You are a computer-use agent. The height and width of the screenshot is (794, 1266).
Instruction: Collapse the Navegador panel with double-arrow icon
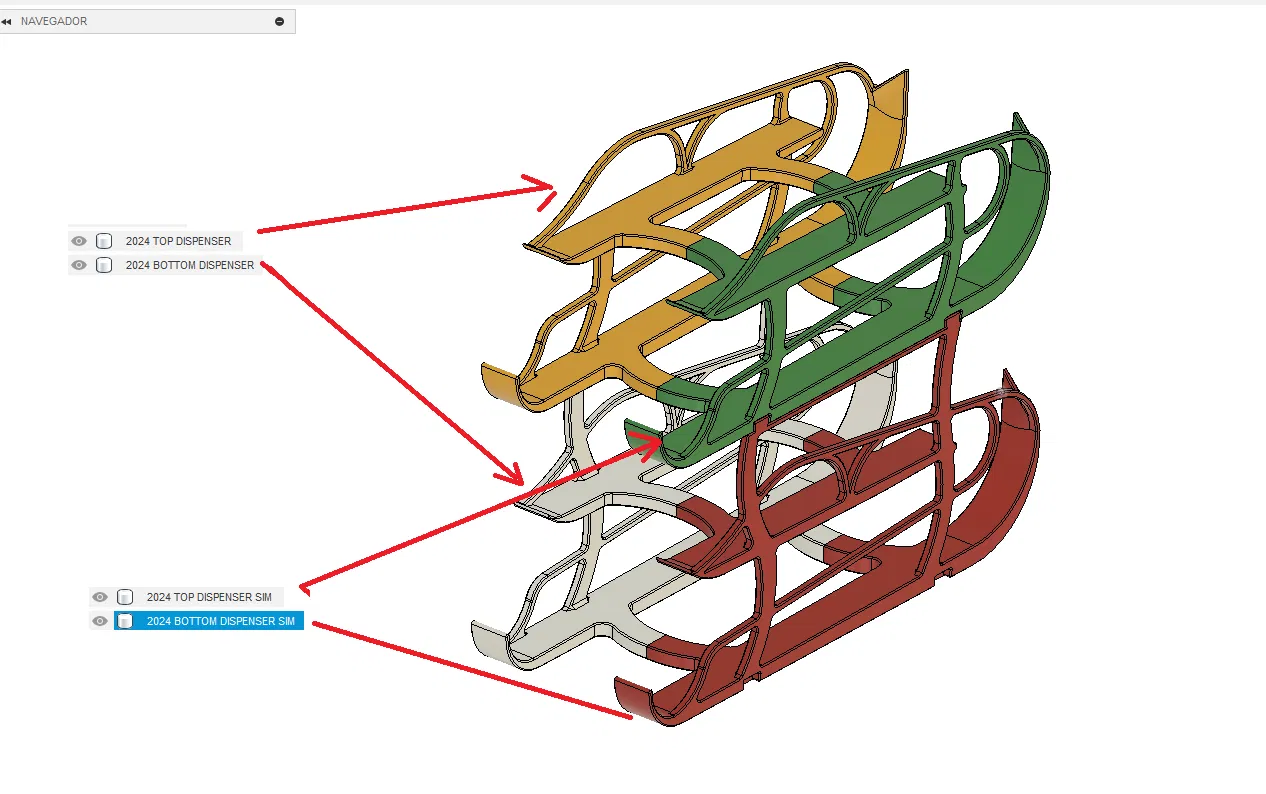pos(7,21)
